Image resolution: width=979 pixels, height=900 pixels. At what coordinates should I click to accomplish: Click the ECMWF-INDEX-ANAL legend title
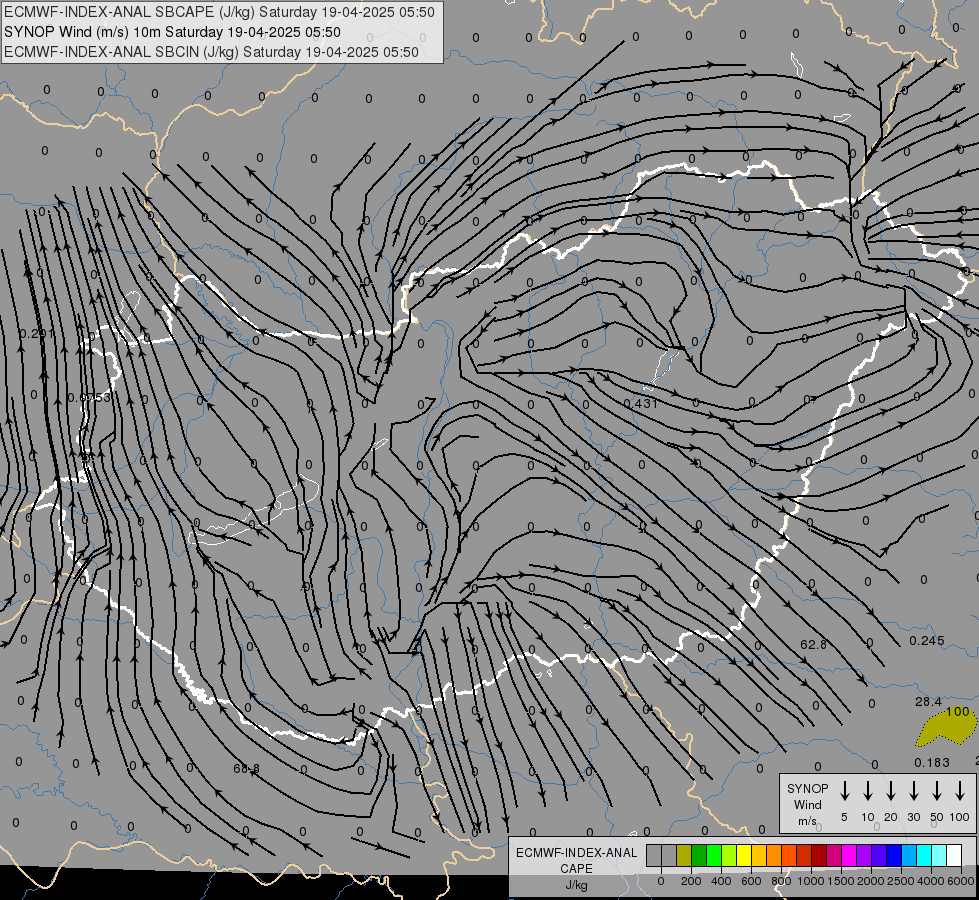tap(577, 853)
